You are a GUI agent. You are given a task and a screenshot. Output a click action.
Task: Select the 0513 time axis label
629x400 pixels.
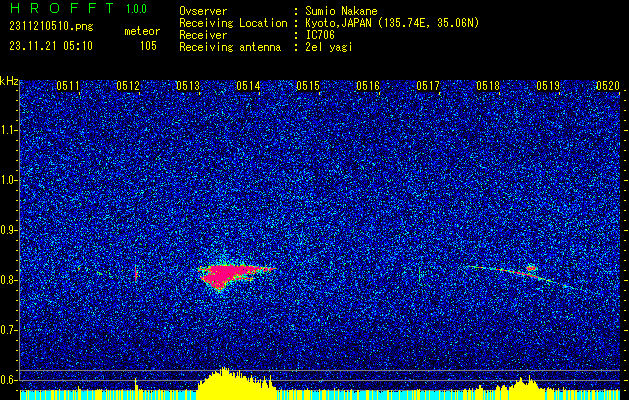tap(188, 86)
